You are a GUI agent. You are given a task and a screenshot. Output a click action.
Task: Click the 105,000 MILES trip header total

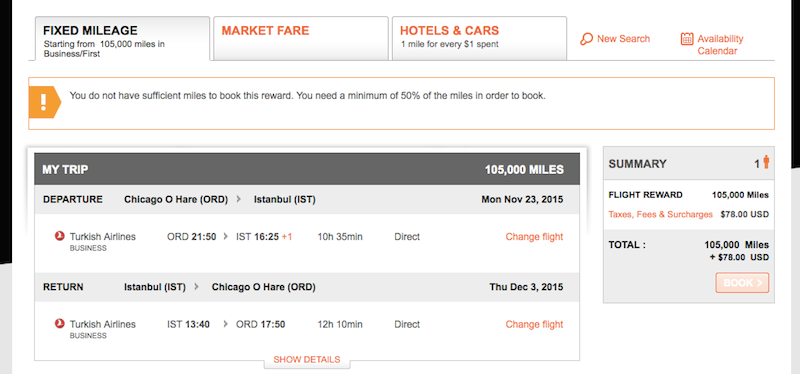pos(524,169)
